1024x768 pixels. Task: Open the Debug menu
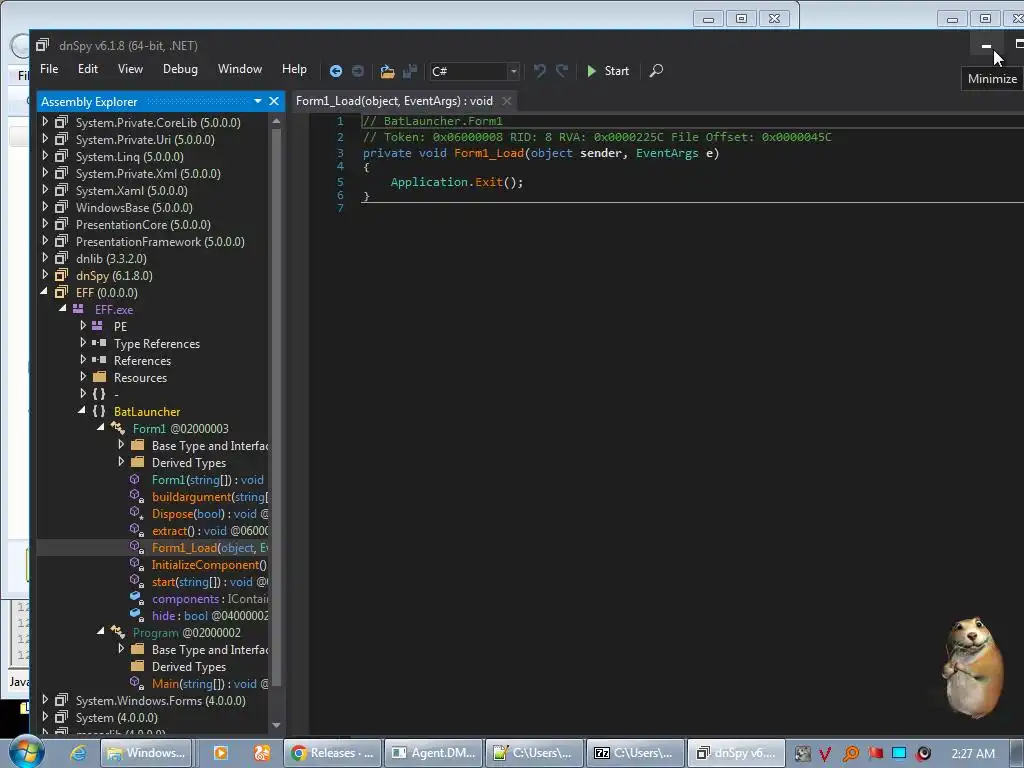pos(180,69)
